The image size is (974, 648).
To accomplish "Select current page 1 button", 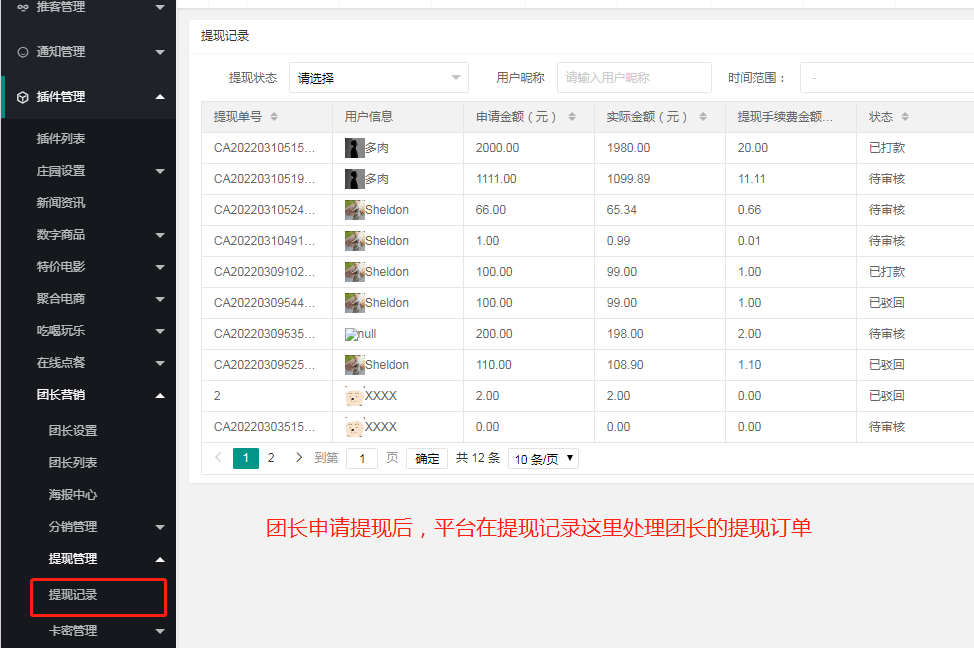I will [246, 458].
